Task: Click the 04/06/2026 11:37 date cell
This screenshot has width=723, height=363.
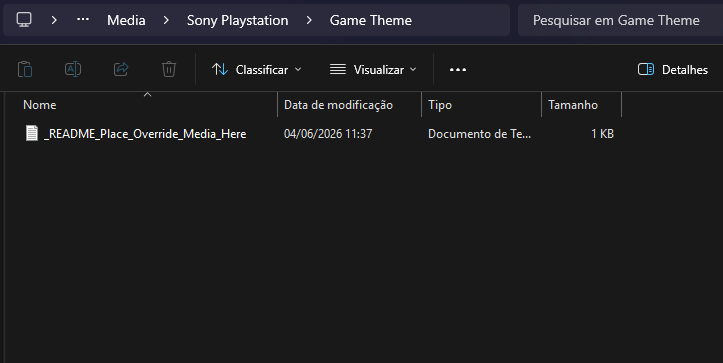Action: [x=328, y=134]
